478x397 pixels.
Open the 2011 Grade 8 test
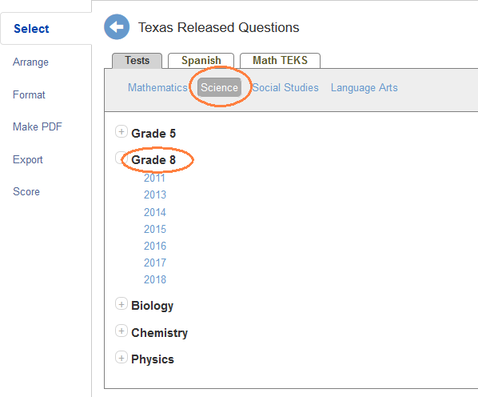pos(154,178)
